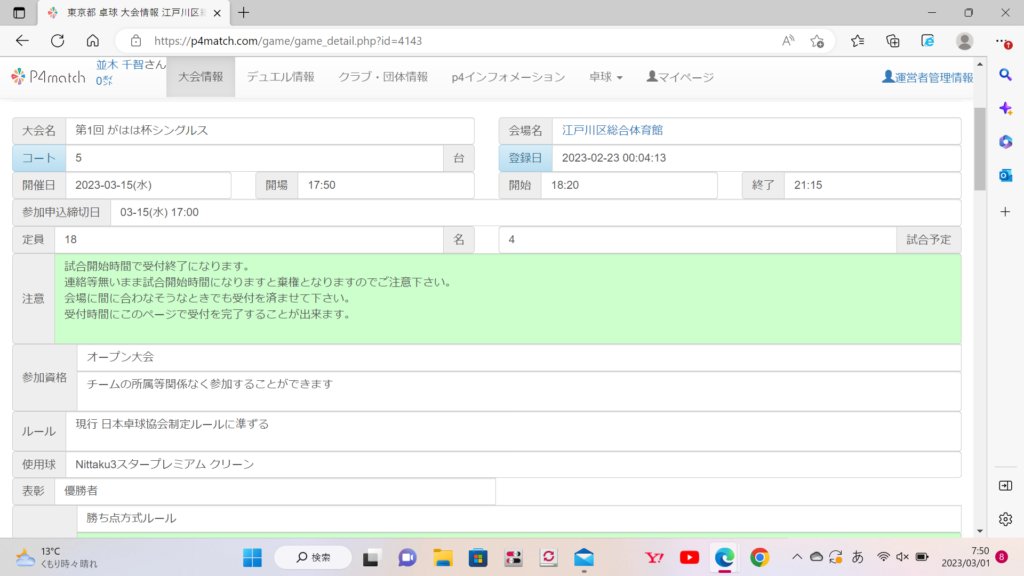The height and width of the screenshot is (576, 1024).
Task: Click the P4match logo
Action: click(x=48, y=77)
